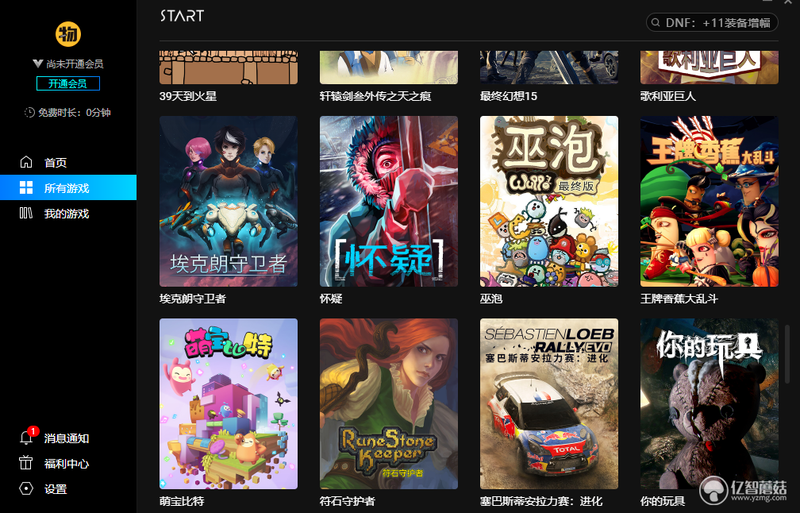Click the 开通会员 button
Image resolution: width=800 pixels, height=513 pixels.
68,83
